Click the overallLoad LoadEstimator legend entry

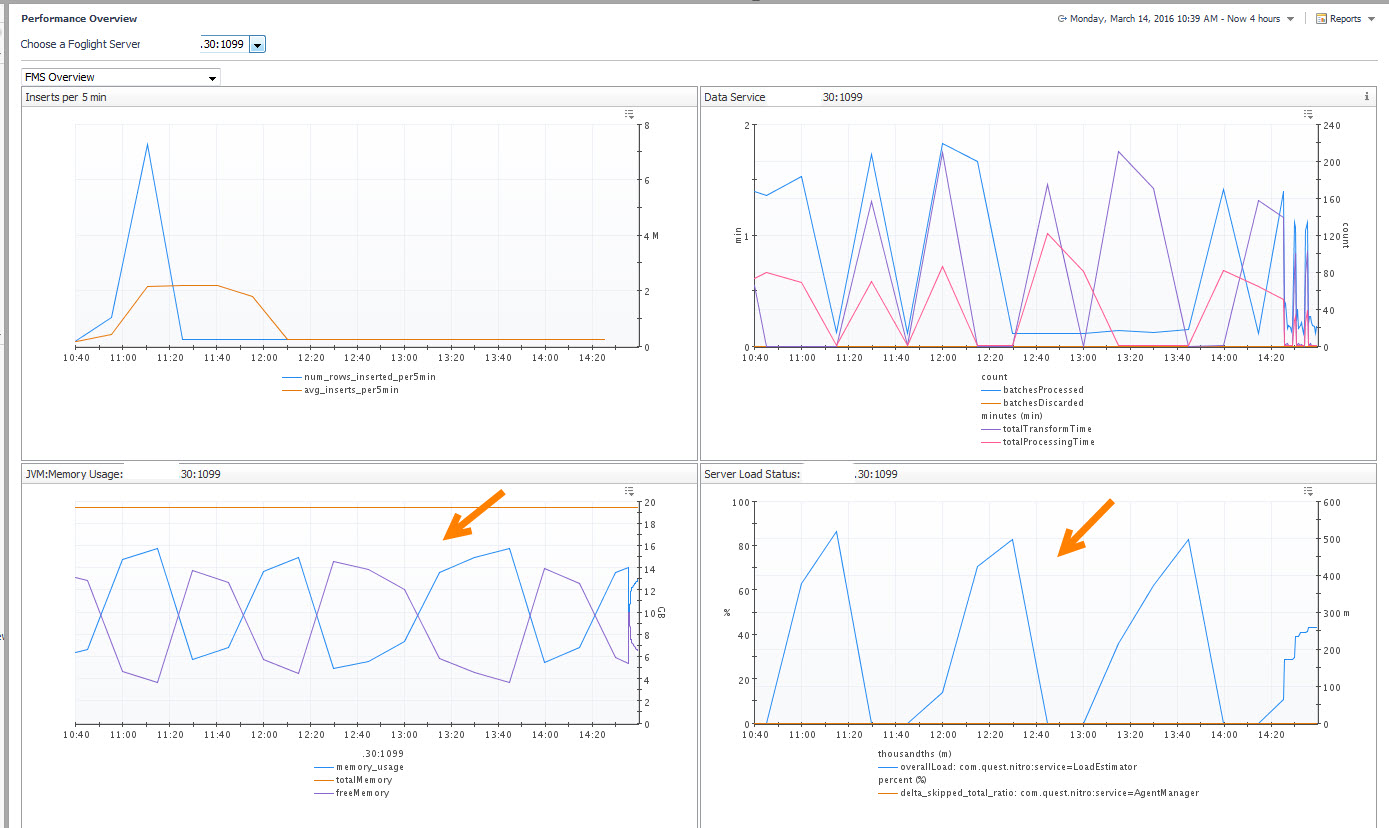[1007, 767]
